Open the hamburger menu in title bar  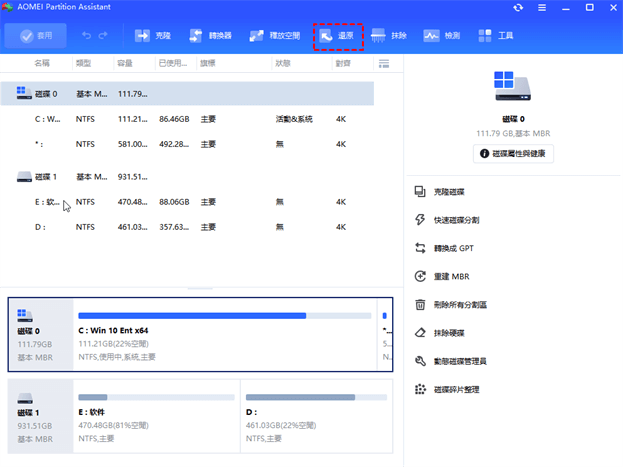[542, 8]
